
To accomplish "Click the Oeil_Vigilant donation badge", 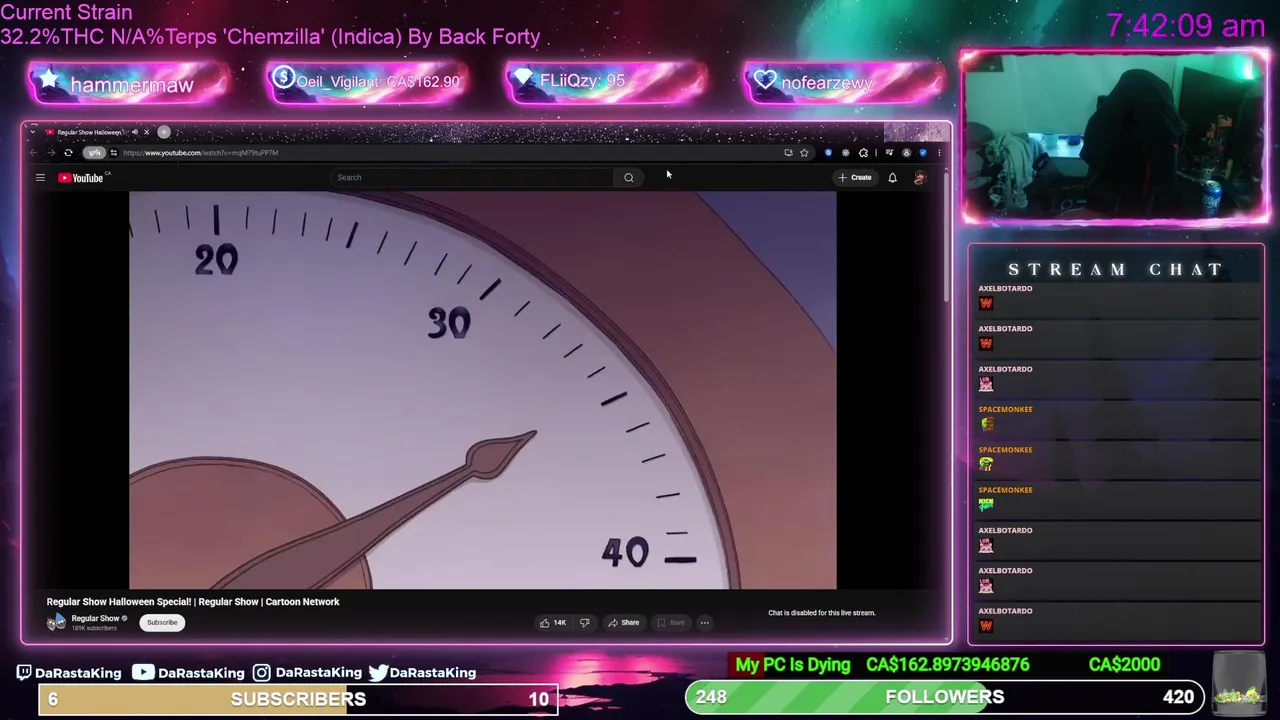I will pos(367,82).
